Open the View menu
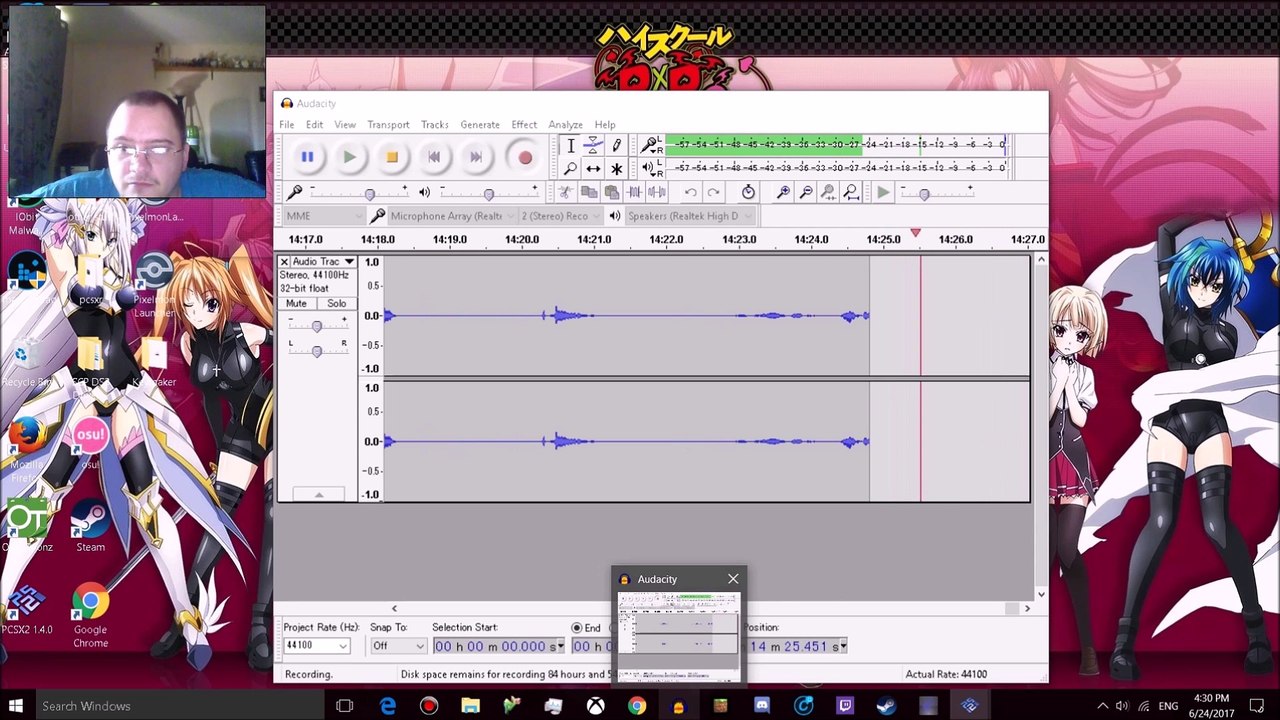Screen dimensions: 1280x720 (x=345, y=125)
